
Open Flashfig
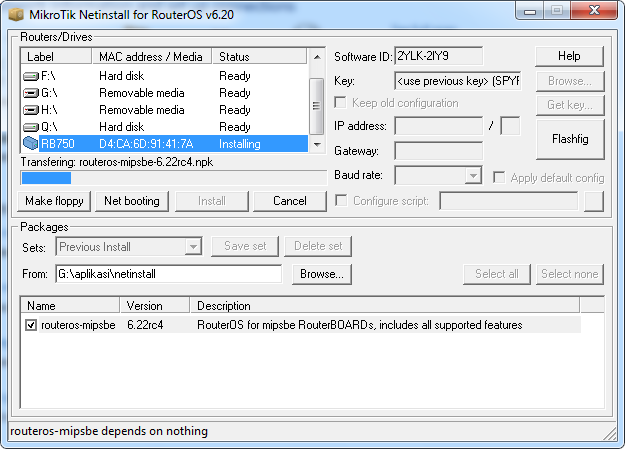(570, 139)
